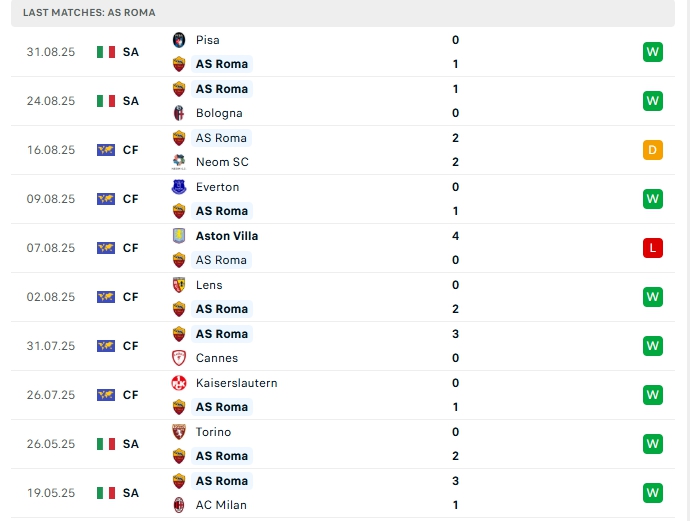
Task: Click the green W badge for Pisa match
Action: [x=653, y=52]
